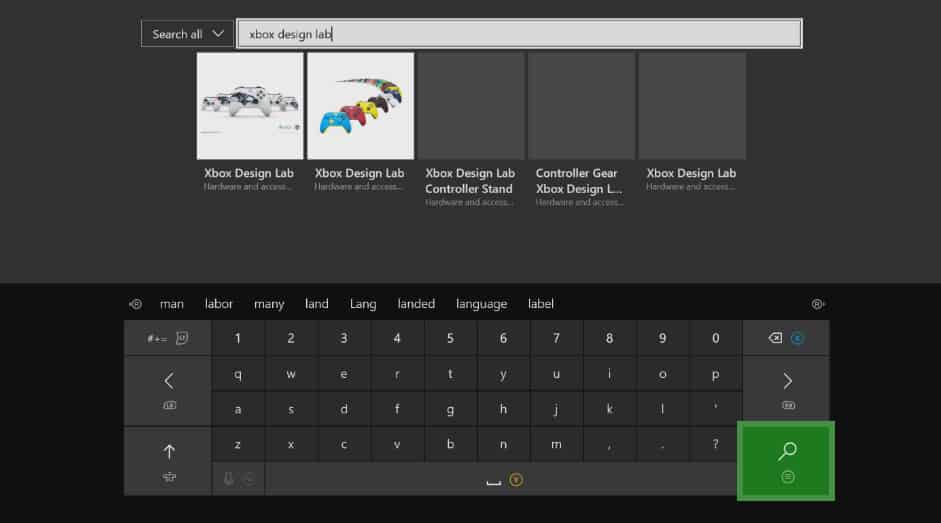Tap the letter v key
Viewport: 941px width, 523px height.
397,444
